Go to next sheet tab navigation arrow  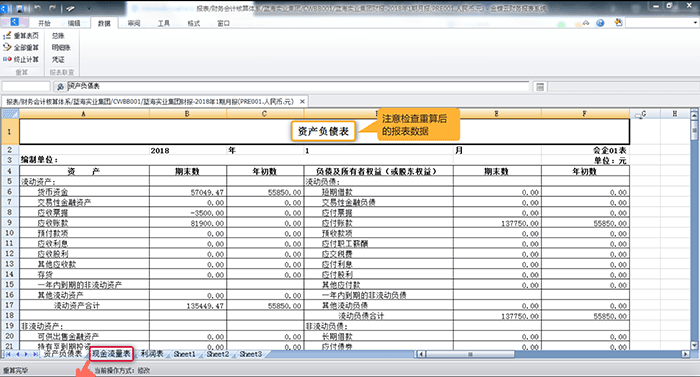(26, 354)
